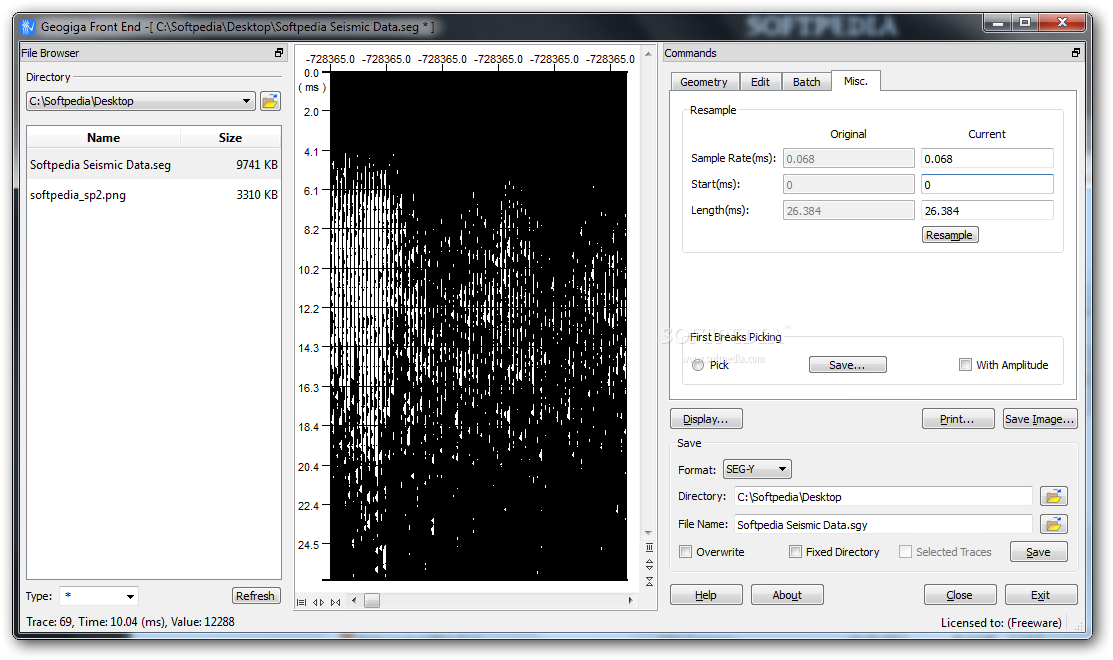Switch to the Batch tab
Screen dimensions: 1113x660
pyautogui.click(x=806, y=82)
